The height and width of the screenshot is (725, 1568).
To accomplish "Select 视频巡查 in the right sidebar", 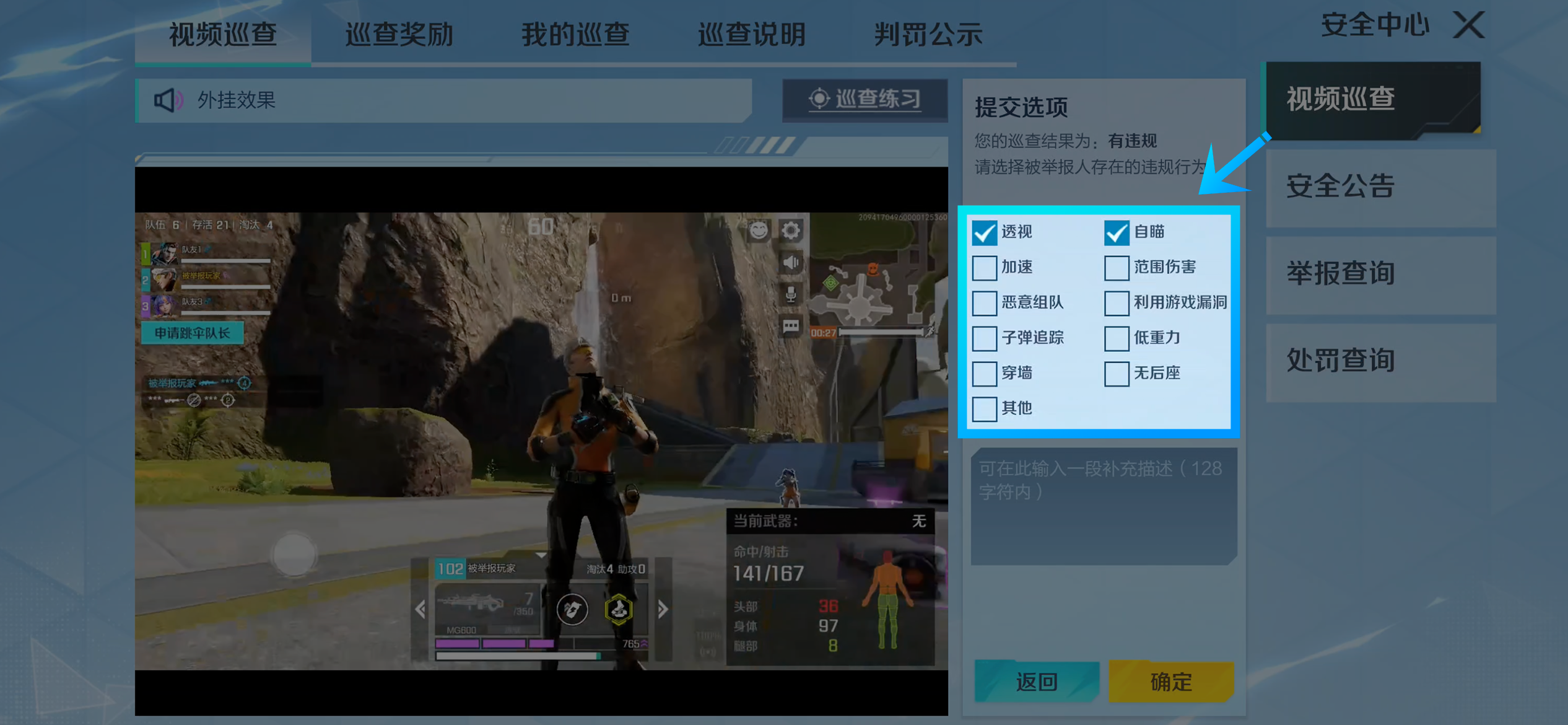I will point(1373,99).
